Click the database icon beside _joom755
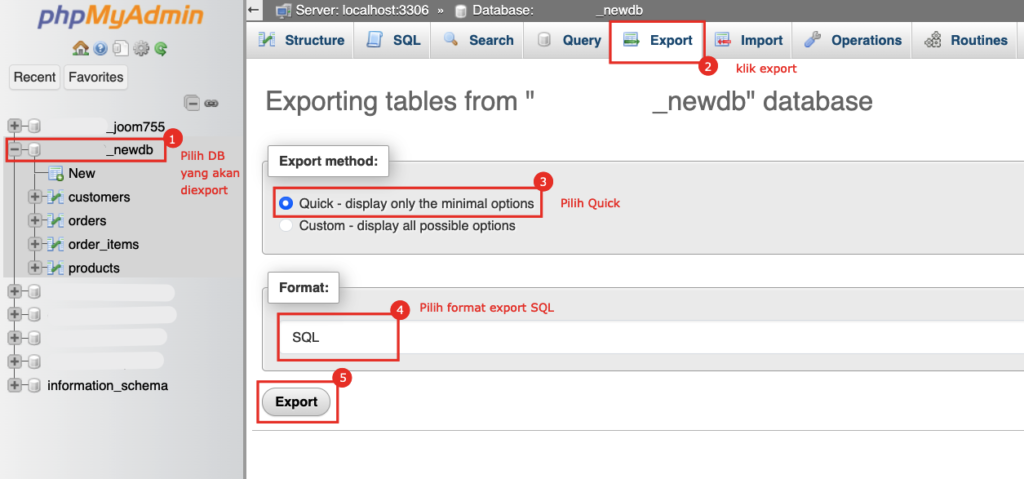 [x=35, y=127]
